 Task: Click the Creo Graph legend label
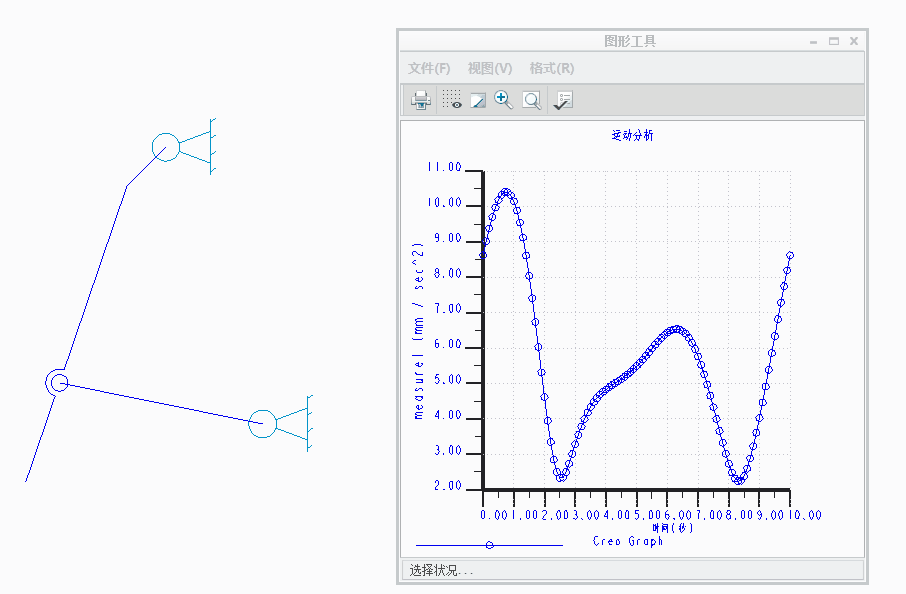628,542
